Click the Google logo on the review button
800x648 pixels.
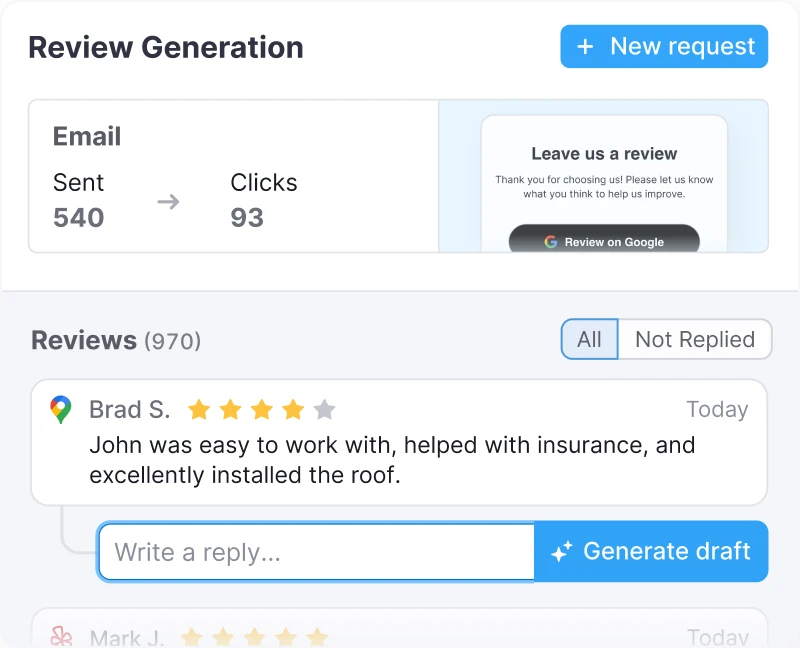(550, 242)
